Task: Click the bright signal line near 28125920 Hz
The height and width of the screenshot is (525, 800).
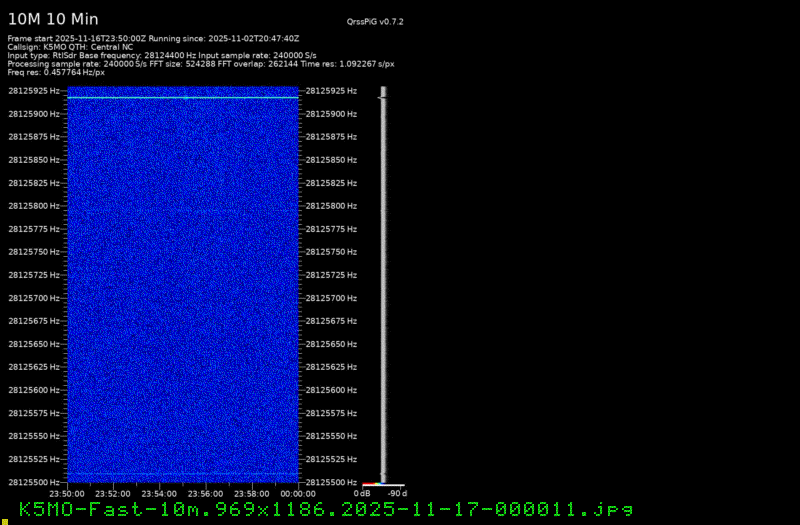Action: point(183,97)
